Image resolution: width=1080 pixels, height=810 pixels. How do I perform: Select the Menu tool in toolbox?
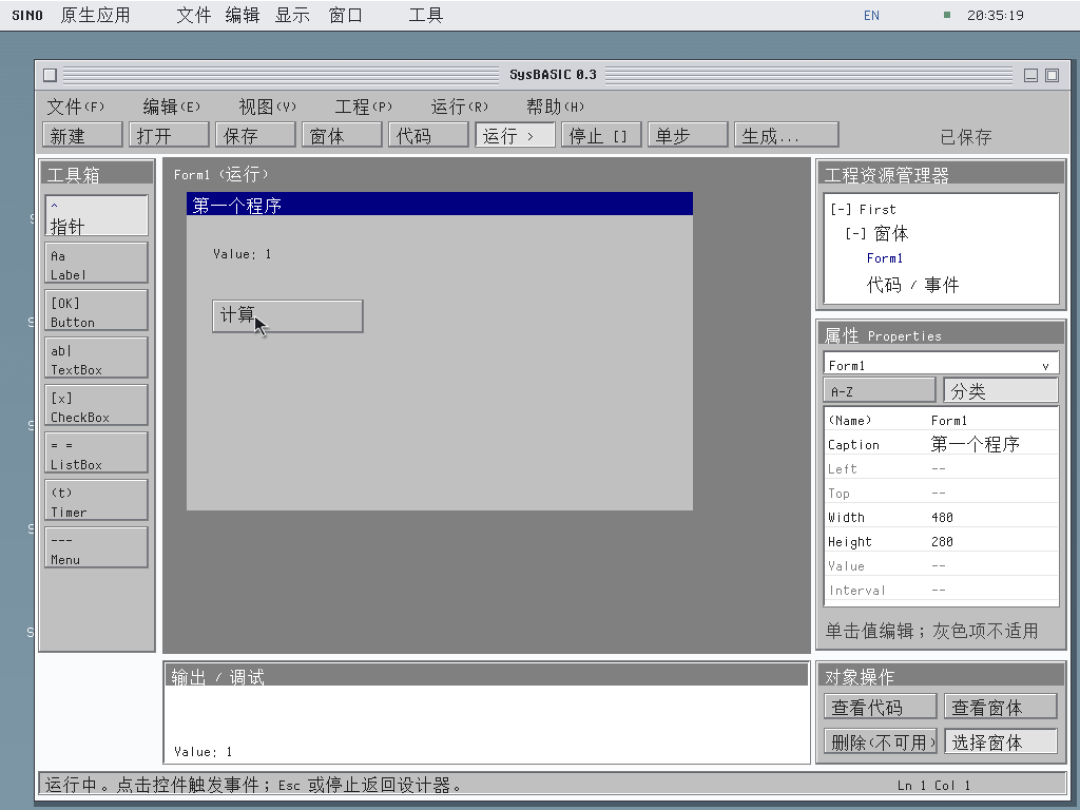pyautogui.click(x=96, y=548)
